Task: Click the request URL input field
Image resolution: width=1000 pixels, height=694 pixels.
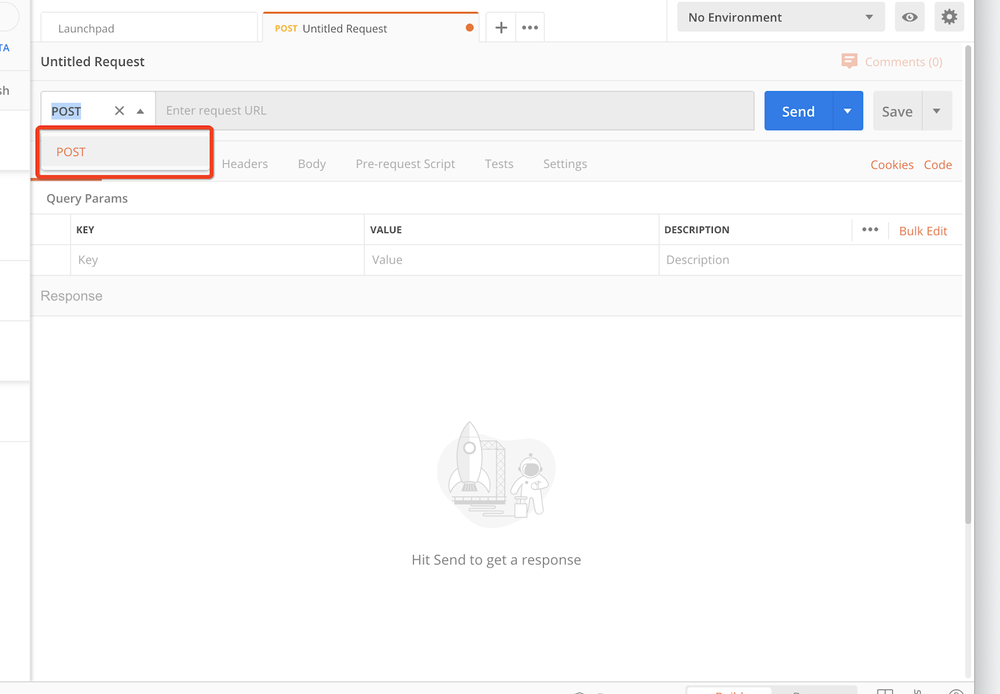Action: [455, 110]
